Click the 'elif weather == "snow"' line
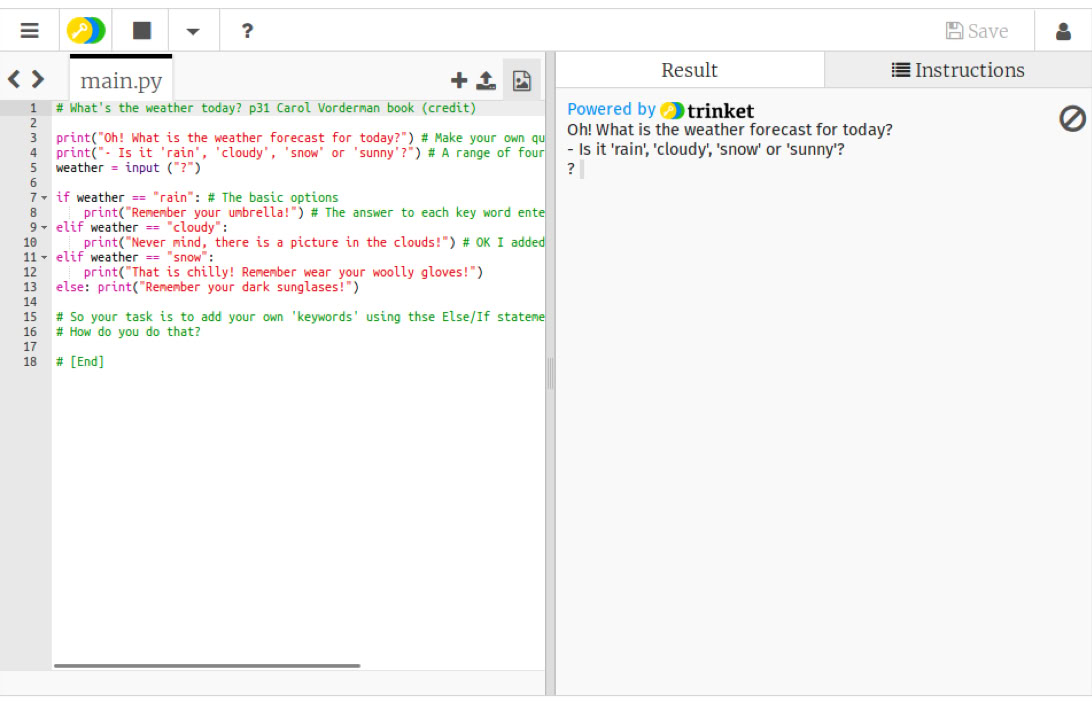 [134, 258]
